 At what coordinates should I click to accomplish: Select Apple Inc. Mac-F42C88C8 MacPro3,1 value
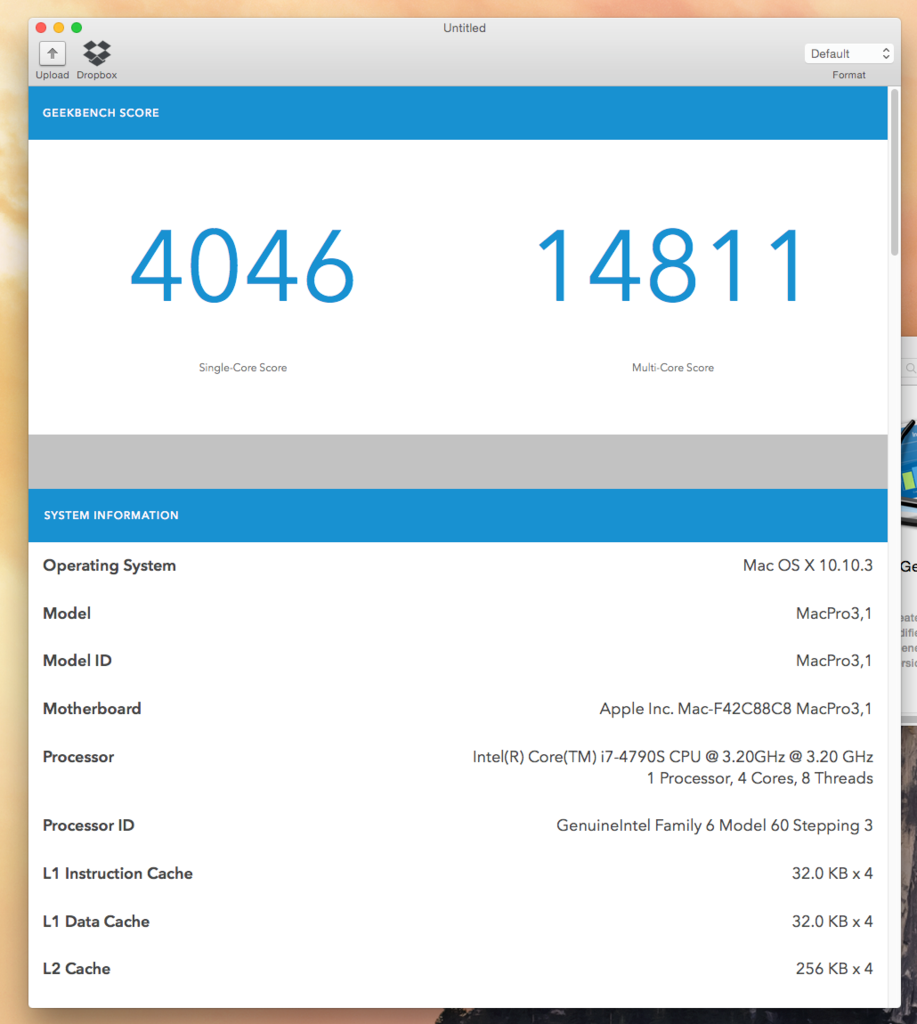click(736, 709)
